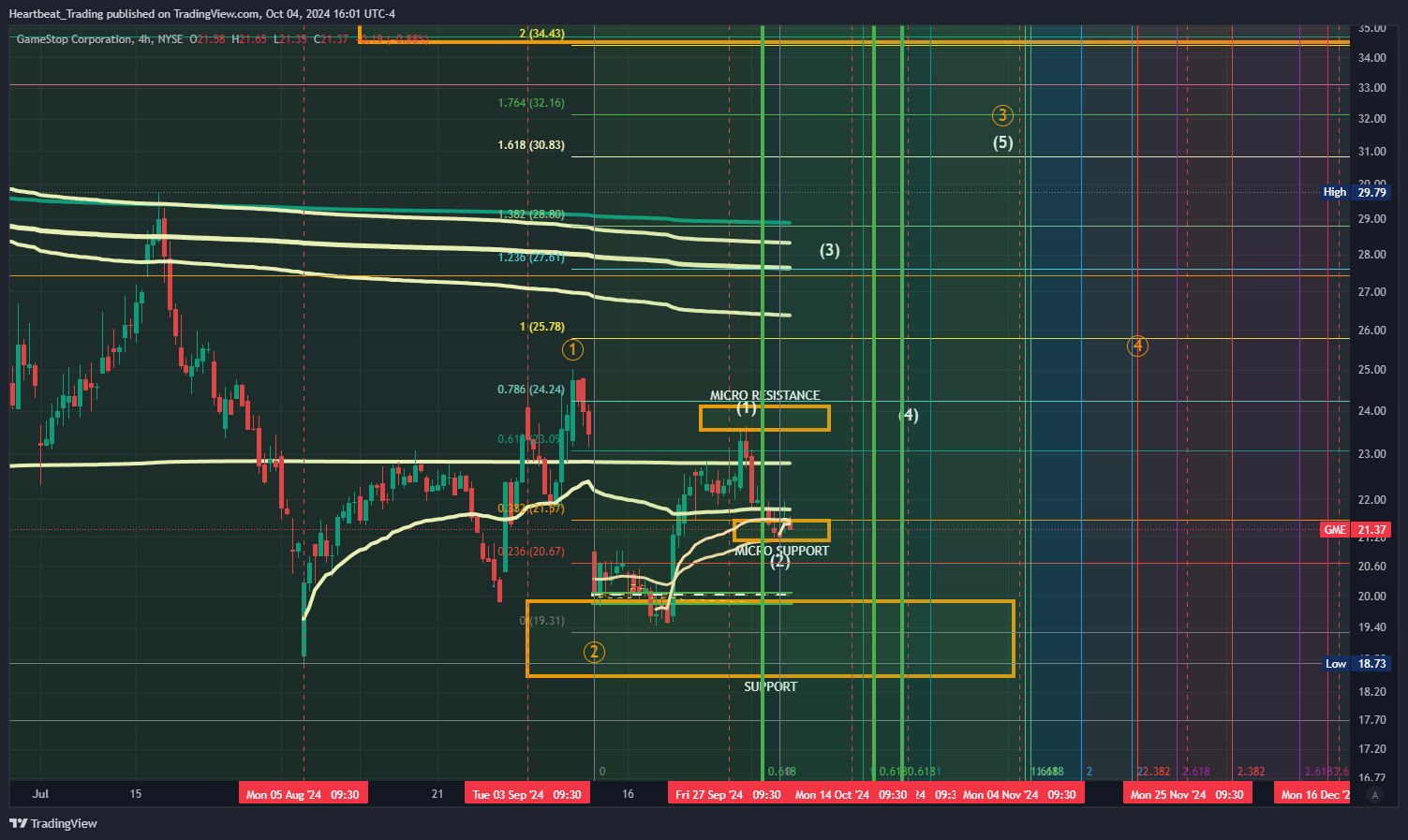The height and width of the screenshot is (840, 1408).
Task: Click 31.00 on the price axis
Action: click(x=1372, y=152)
